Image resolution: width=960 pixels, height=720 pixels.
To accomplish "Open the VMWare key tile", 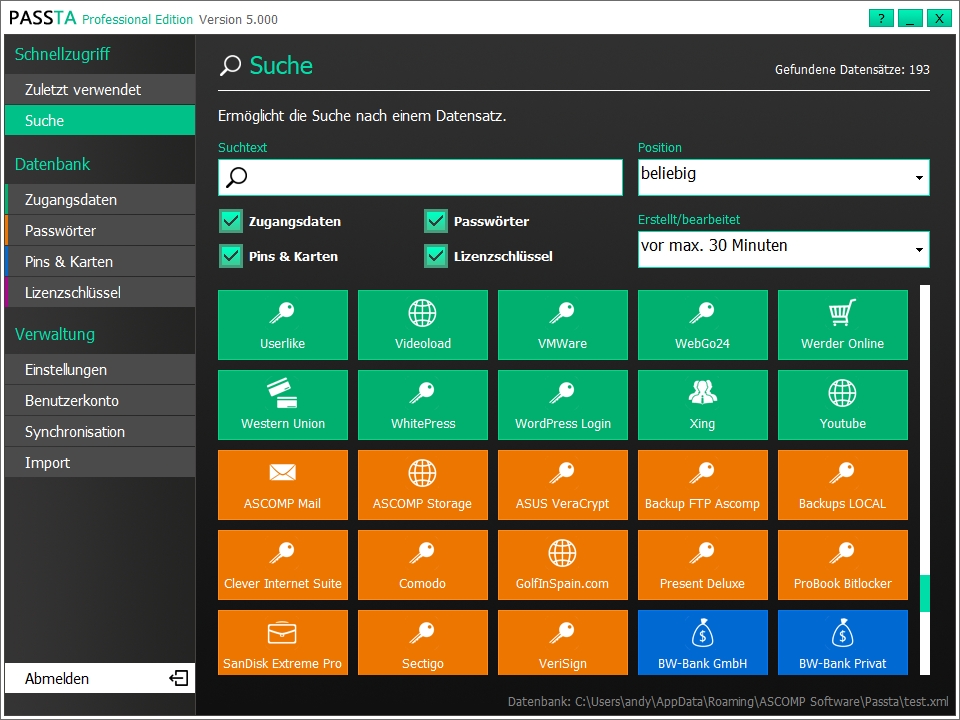I will click(563, 324).
